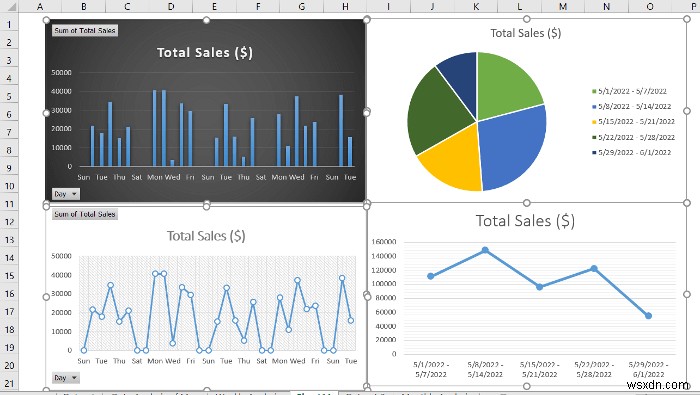This screenshot has width=700, height=395.
Task: Select column A header
Action: 40,6
